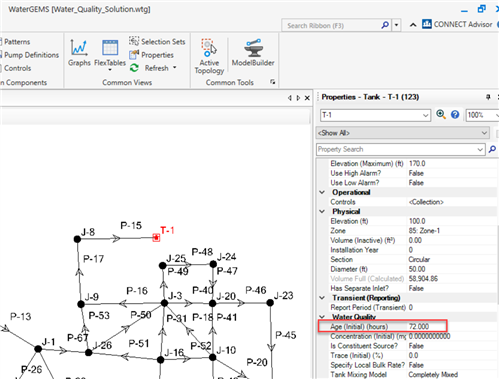This screenshot has width=499, height=379.
Task: Select Concentration (Initial) value
Action: [x=429, y=336]
